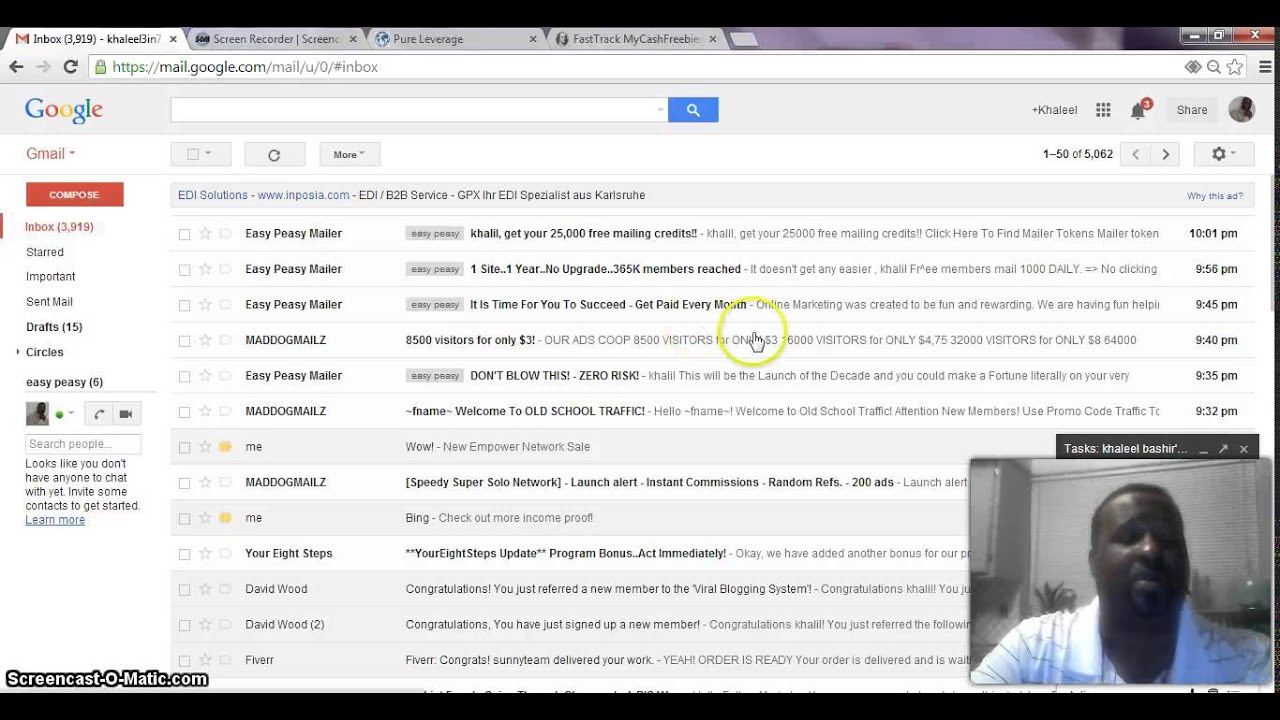Open the Important folder
1280x720 pixels.
pos(51,276)
